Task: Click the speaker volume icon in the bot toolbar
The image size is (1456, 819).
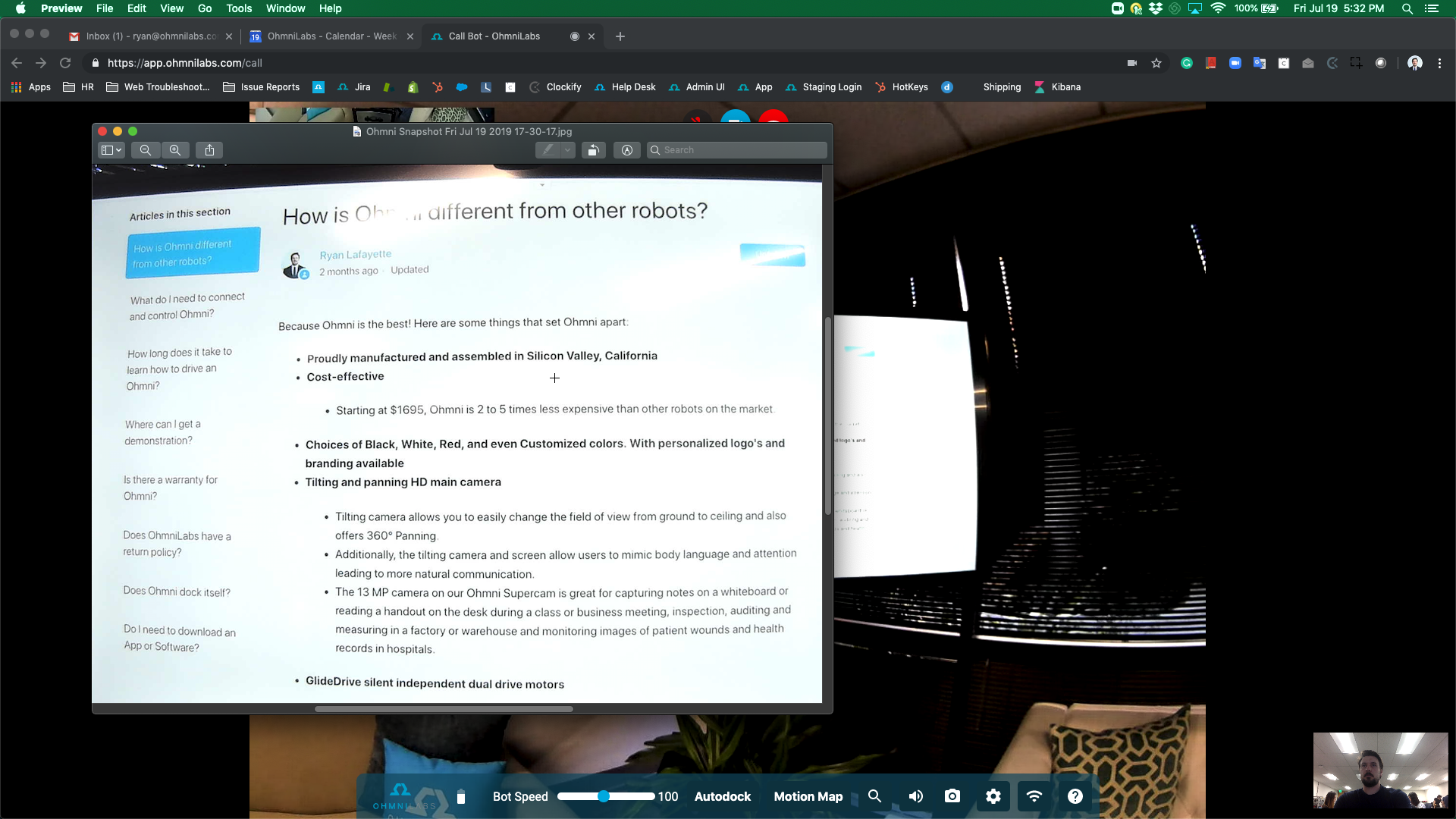Action: click(915, 796)
